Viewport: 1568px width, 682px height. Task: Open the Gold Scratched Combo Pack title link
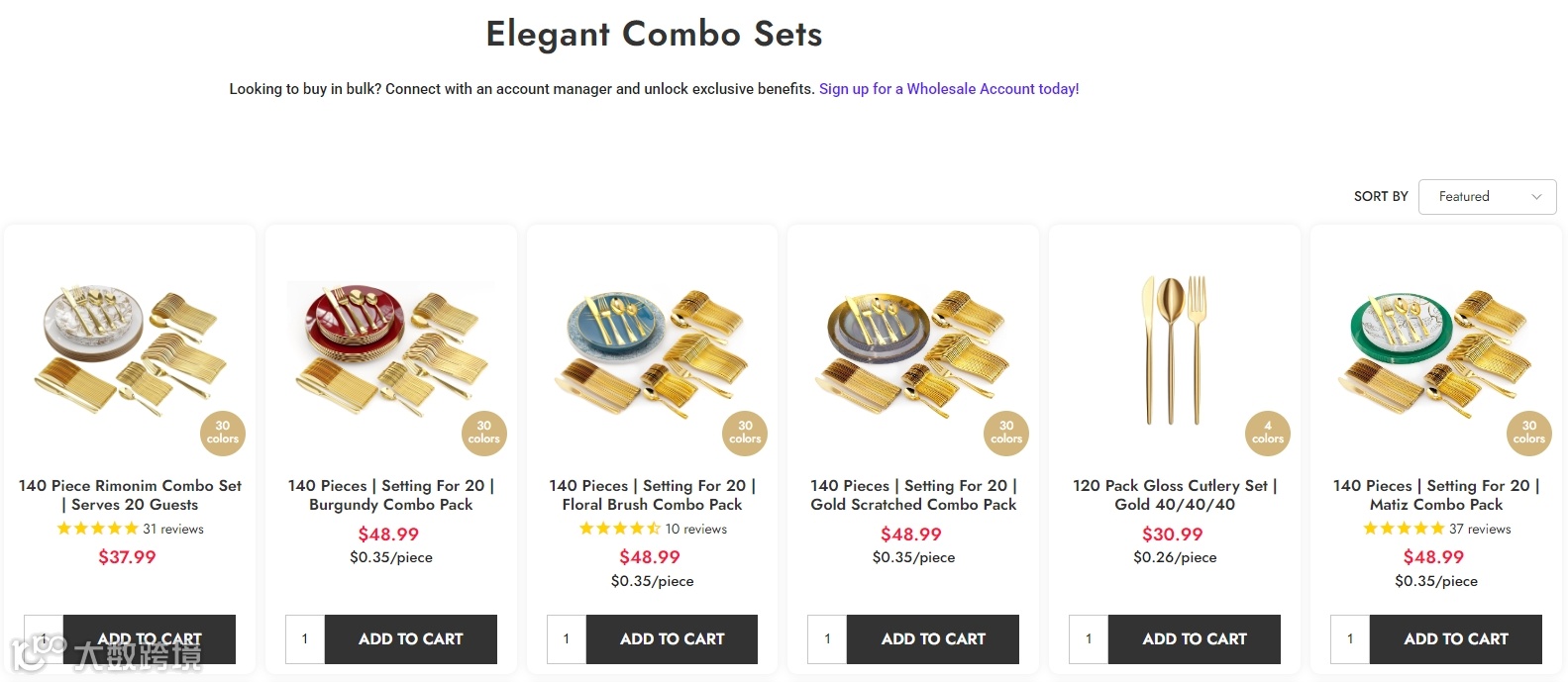(x=913, y=495)
